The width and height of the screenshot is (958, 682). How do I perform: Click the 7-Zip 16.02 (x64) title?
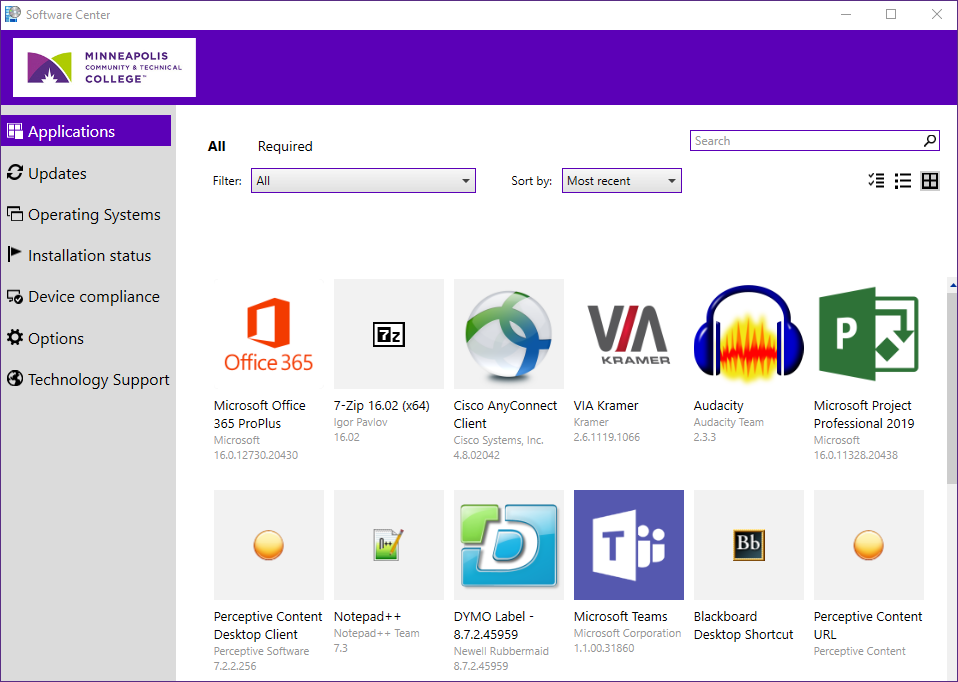pyautogui.click(x=382, y=405)
